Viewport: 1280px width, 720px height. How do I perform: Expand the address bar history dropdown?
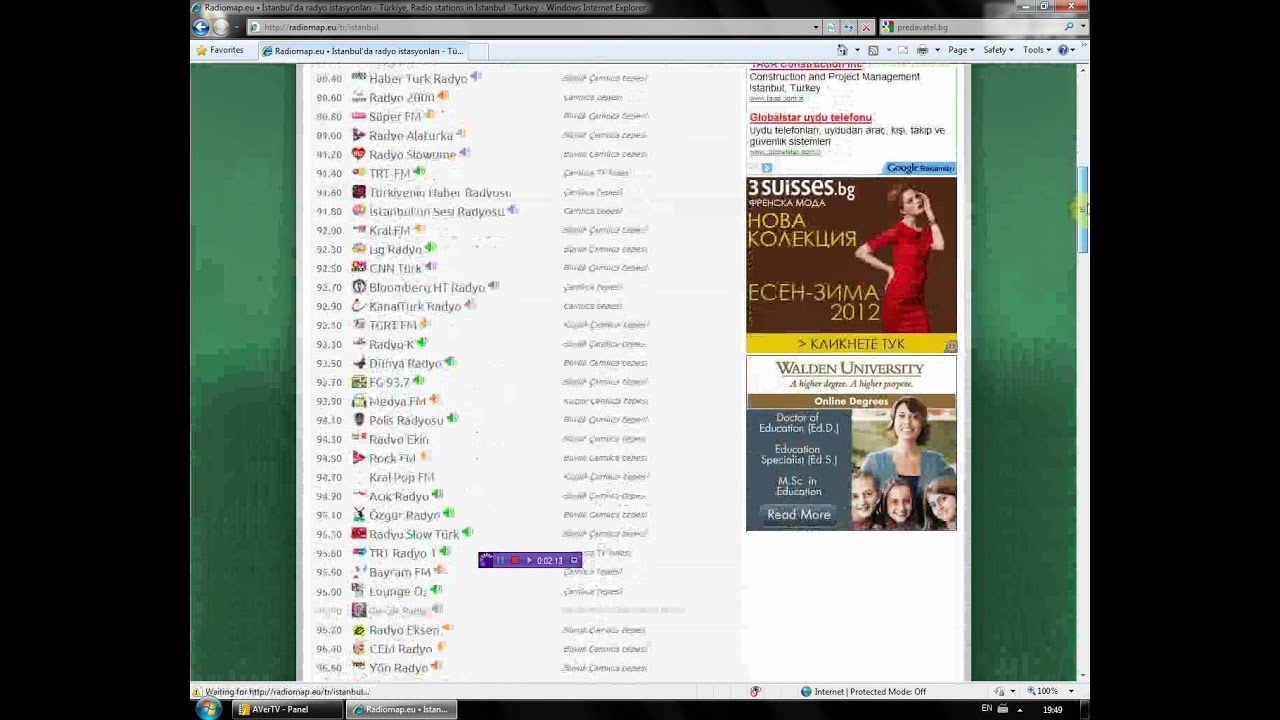816,27
